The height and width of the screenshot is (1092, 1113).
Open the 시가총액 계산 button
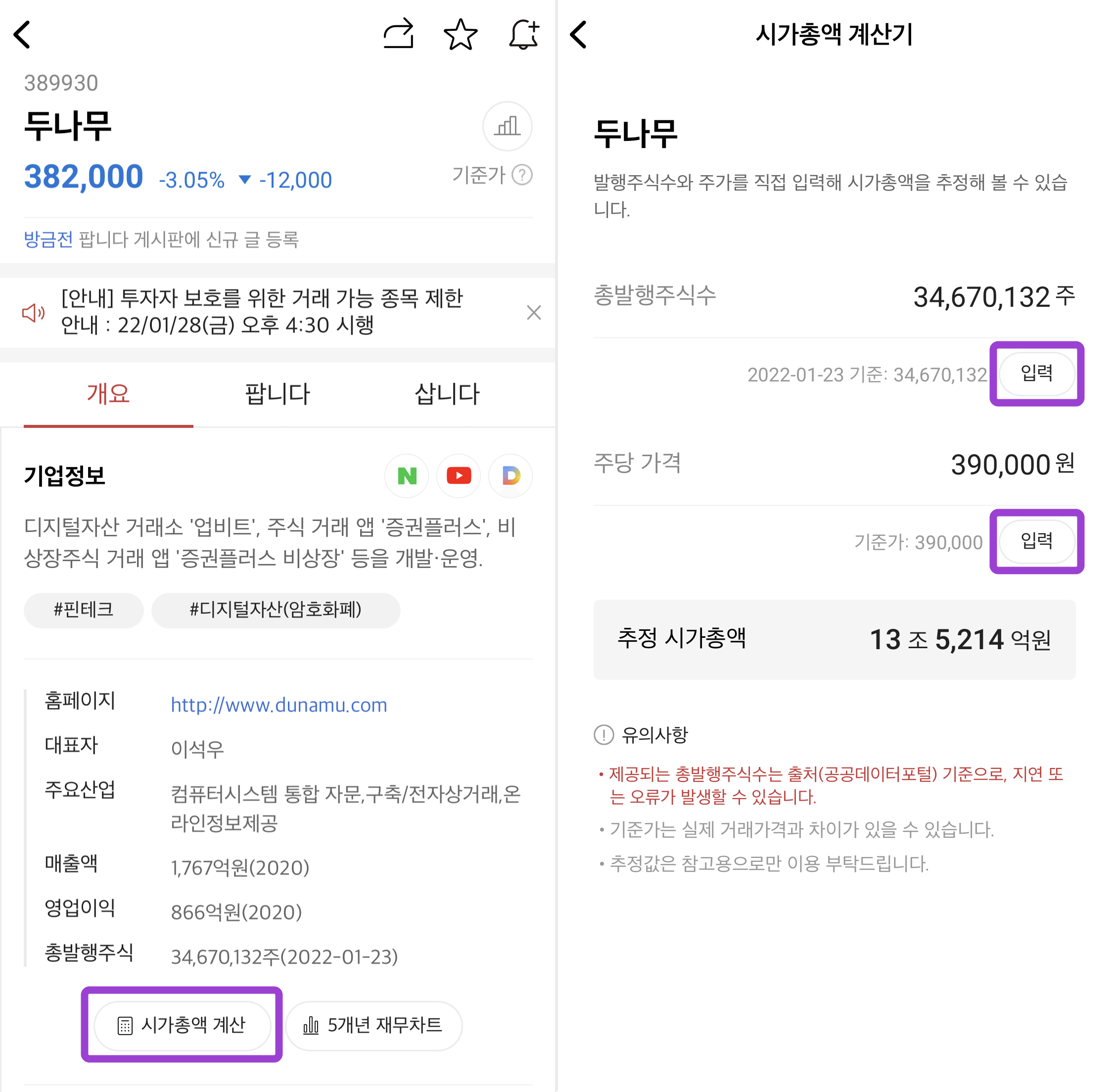click(x=182, y=1025)
